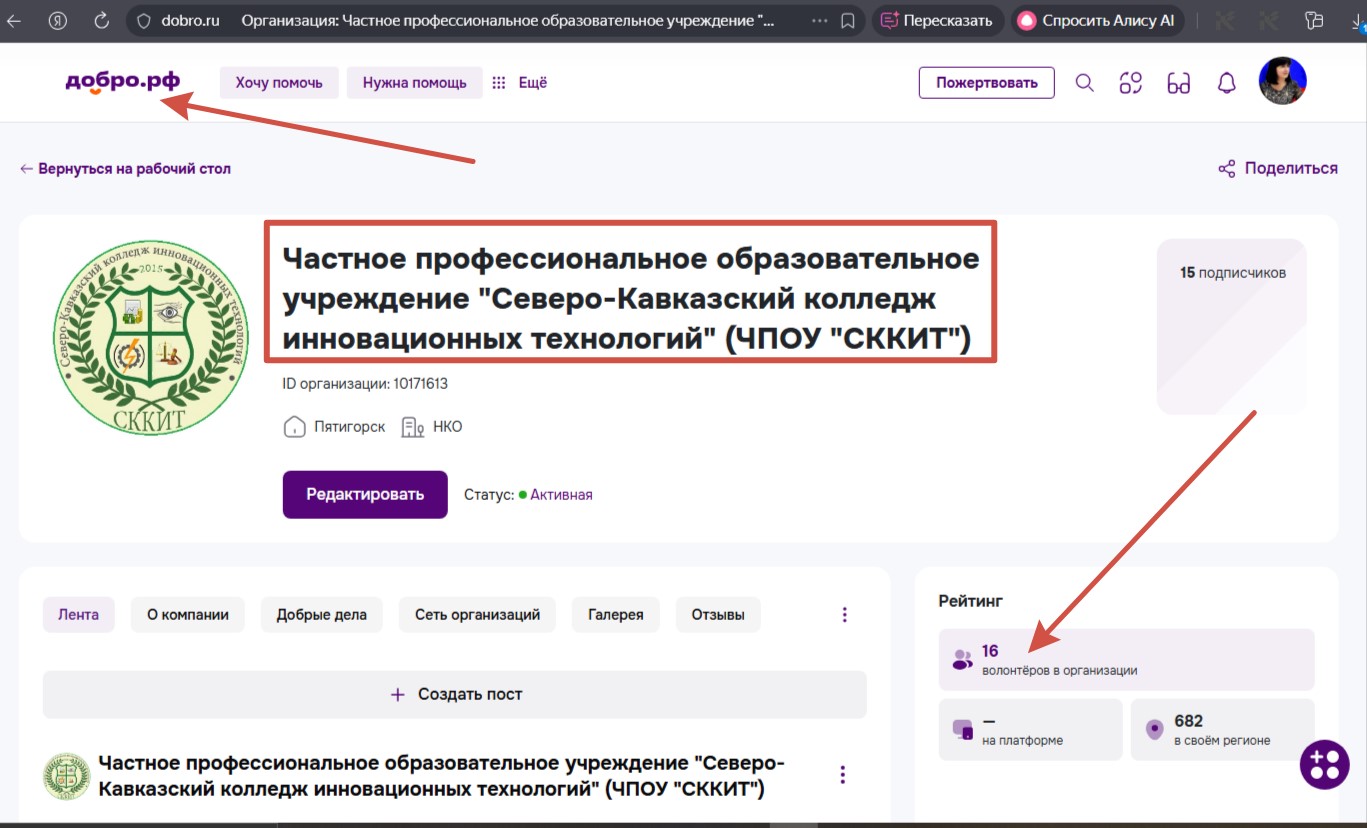Follow the Вернуться на рабочий стол link

click(126, 169)
